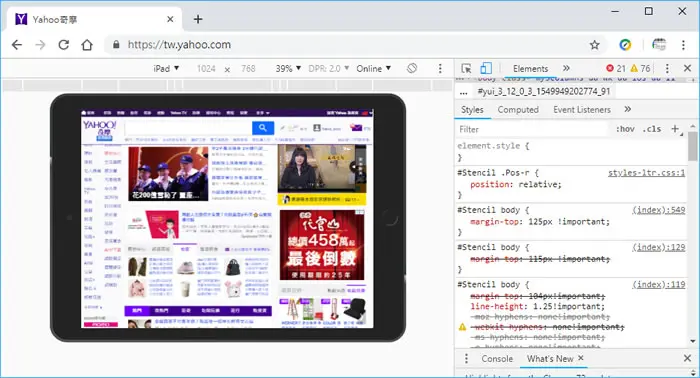Open the 39% zoom dropdown

click(x=288, y=68)
